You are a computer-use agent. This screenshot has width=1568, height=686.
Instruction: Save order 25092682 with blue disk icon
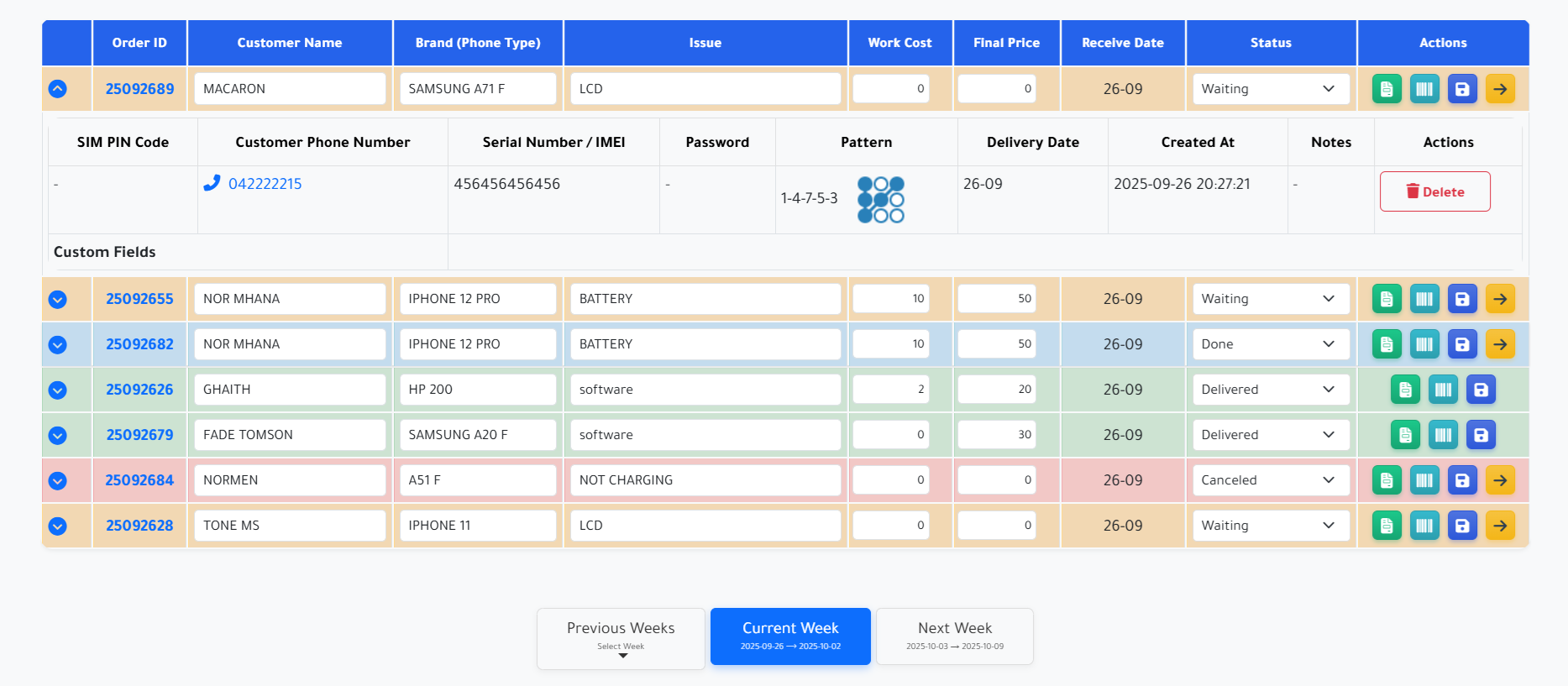click(1461, 344)
